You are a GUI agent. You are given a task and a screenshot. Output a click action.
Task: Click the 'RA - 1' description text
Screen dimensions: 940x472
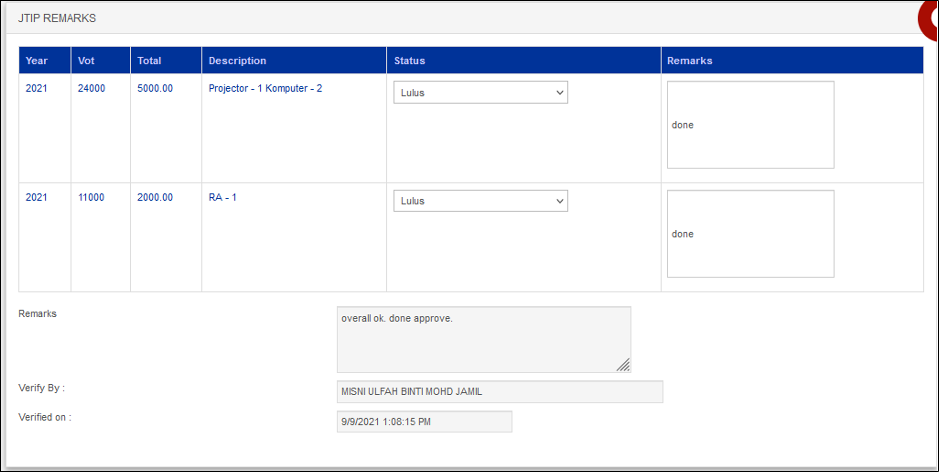[x=222, y=198]
